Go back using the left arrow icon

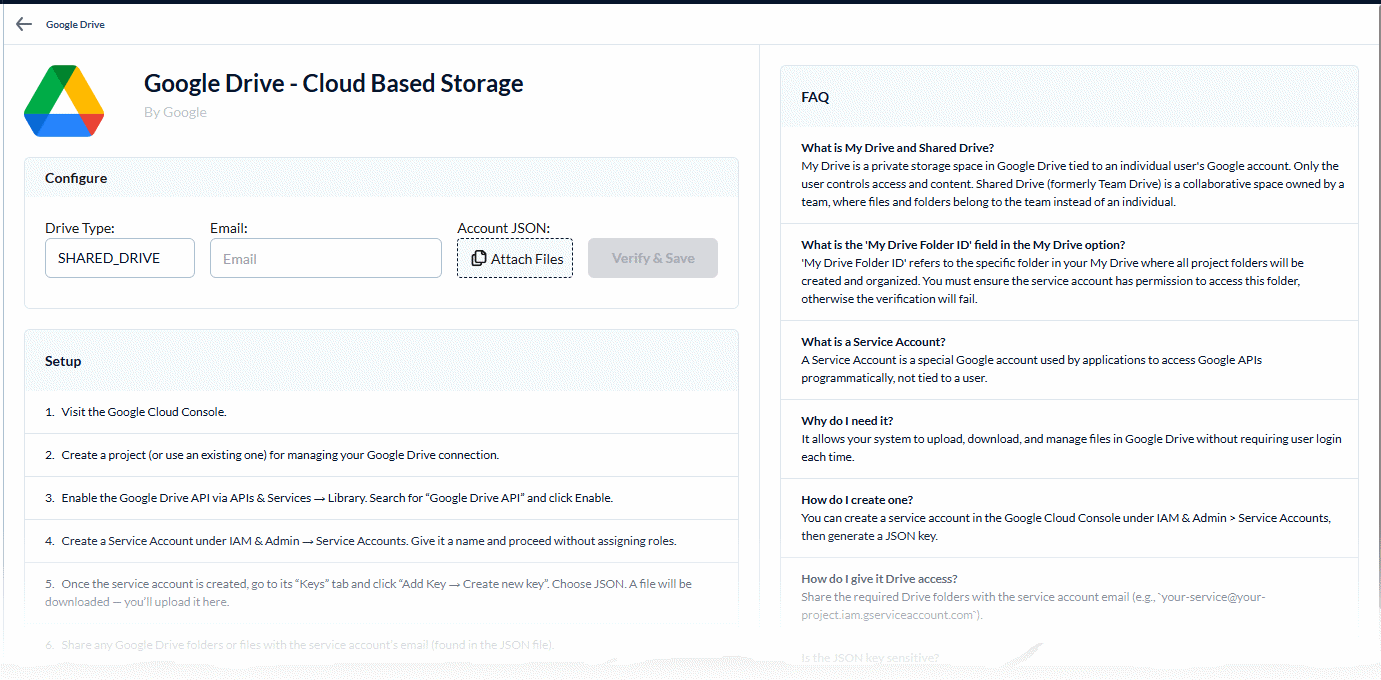coord(24,24)
